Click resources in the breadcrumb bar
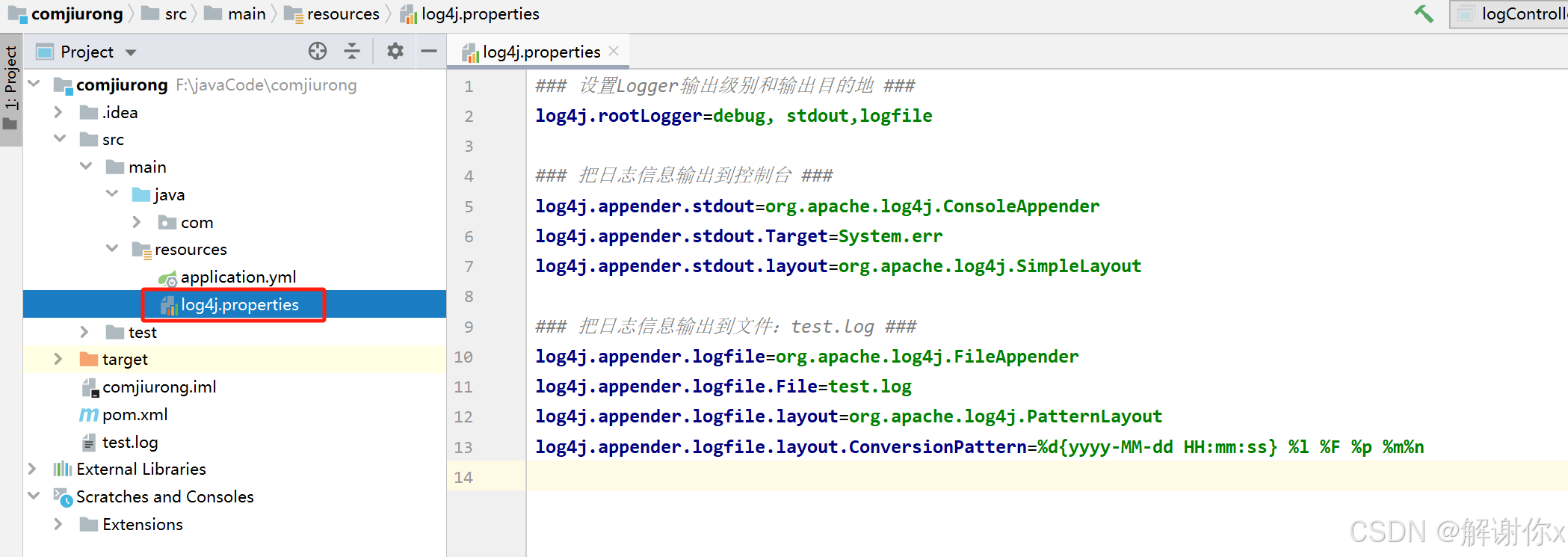The image size is (1568, 557). pyautogui.click(x=343, y=13)
